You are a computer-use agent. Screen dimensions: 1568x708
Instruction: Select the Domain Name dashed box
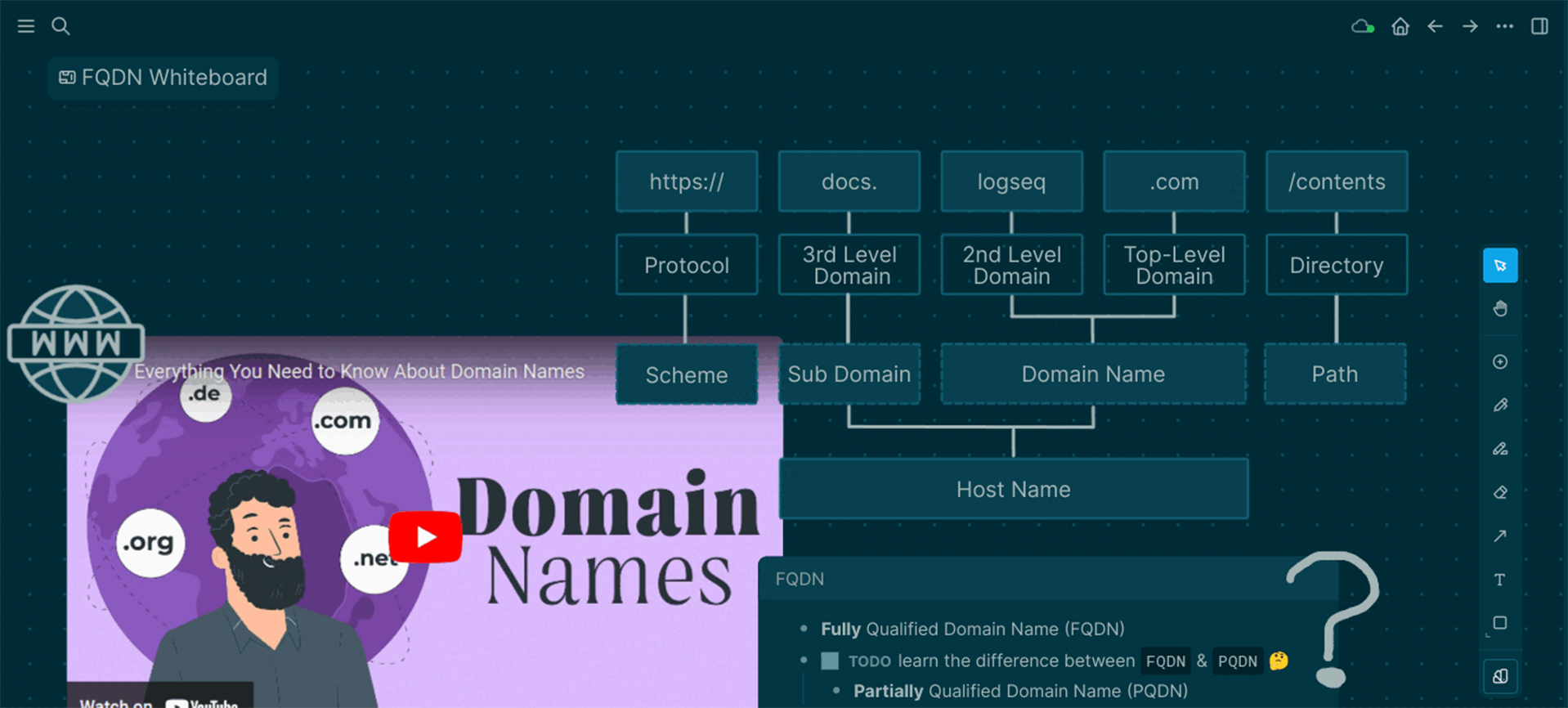(x=1094, y=374)
